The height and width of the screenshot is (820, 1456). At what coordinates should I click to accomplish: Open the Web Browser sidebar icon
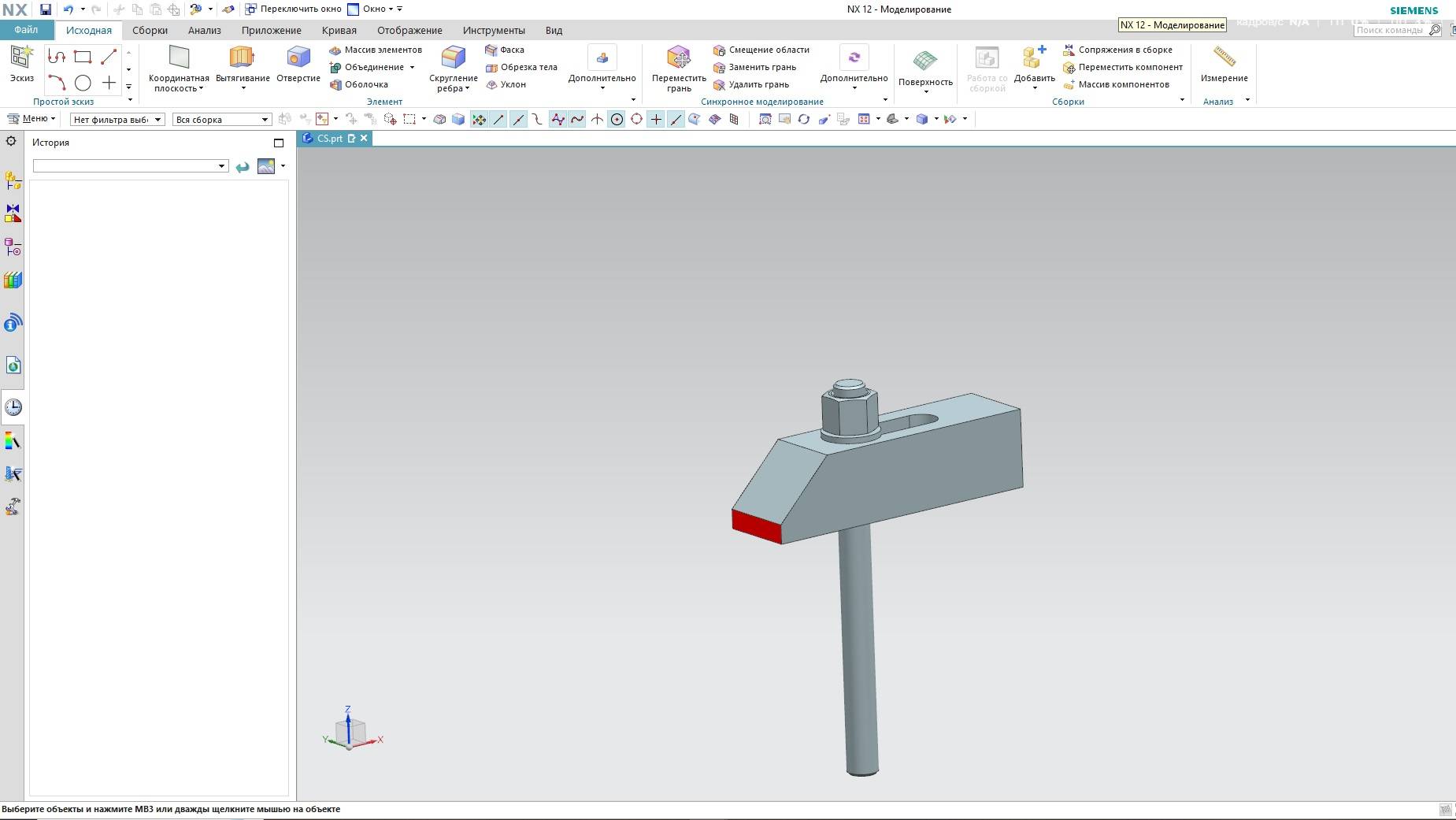click(x=13, y=365)
